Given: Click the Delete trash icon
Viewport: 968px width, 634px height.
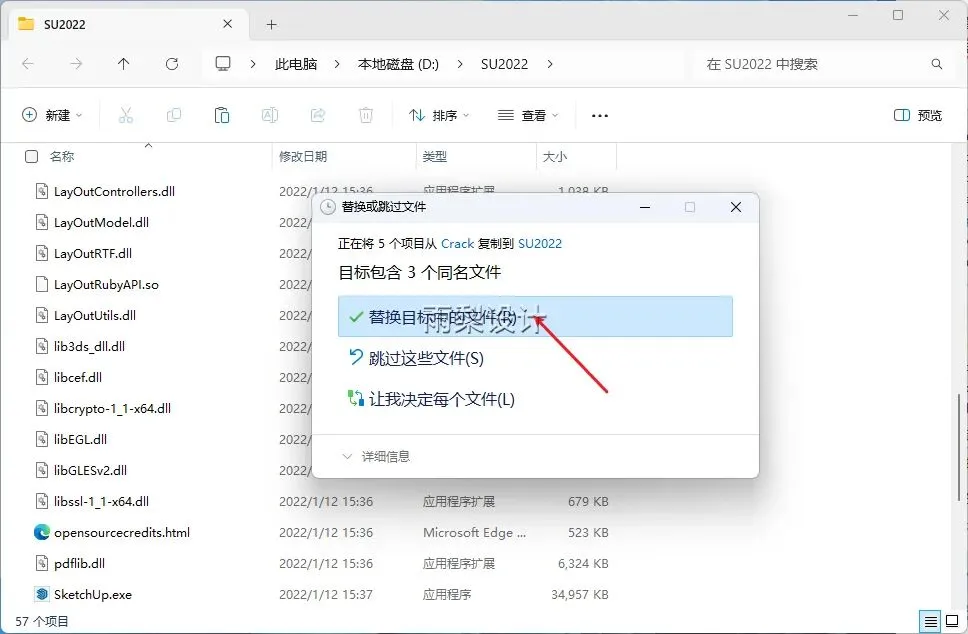Looking at the screenshot, I should (366, 115).
